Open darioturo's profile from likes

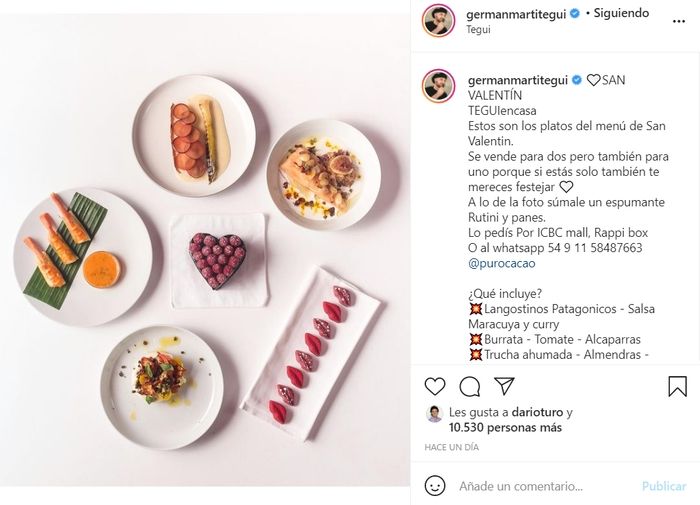coord(537,412)
